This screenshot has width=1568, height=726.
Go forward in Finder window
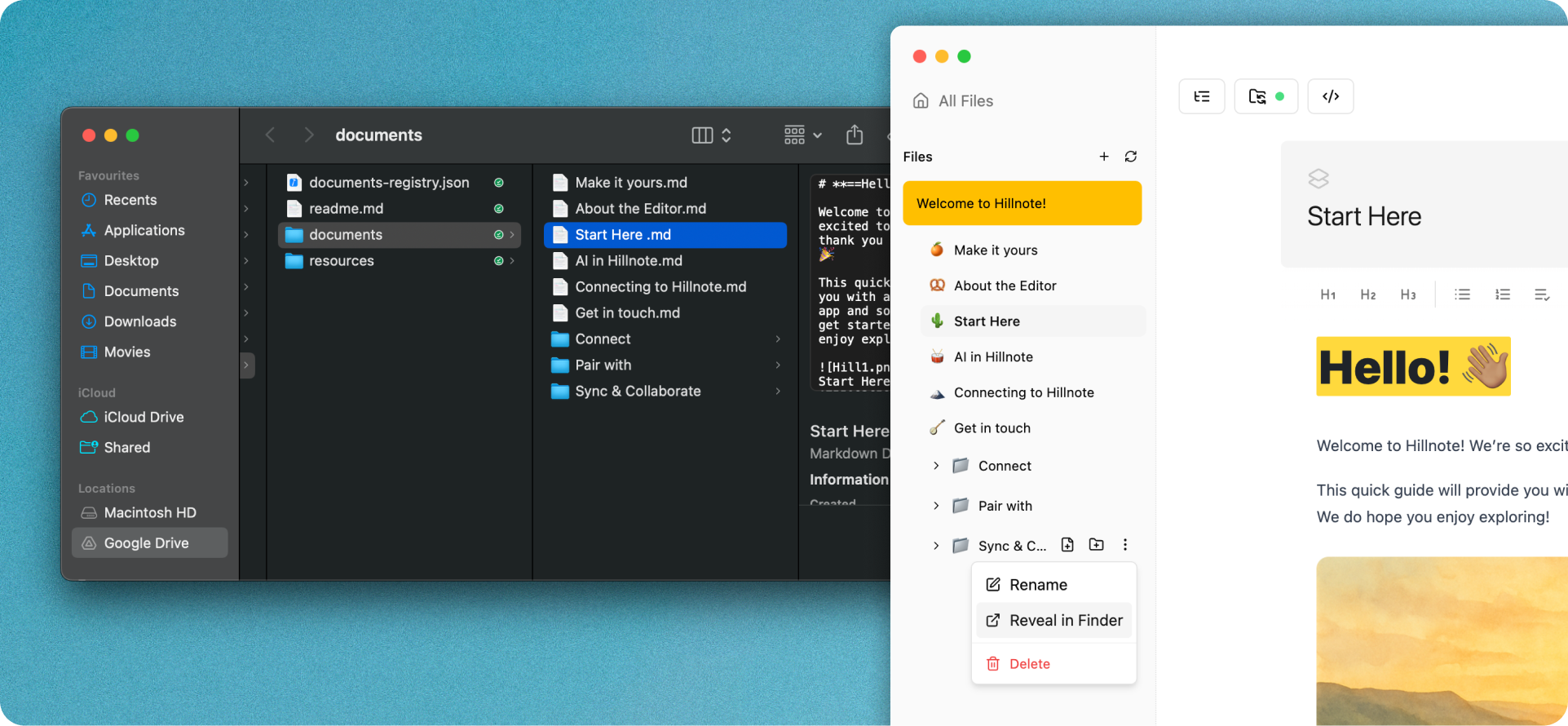point(308,135)
